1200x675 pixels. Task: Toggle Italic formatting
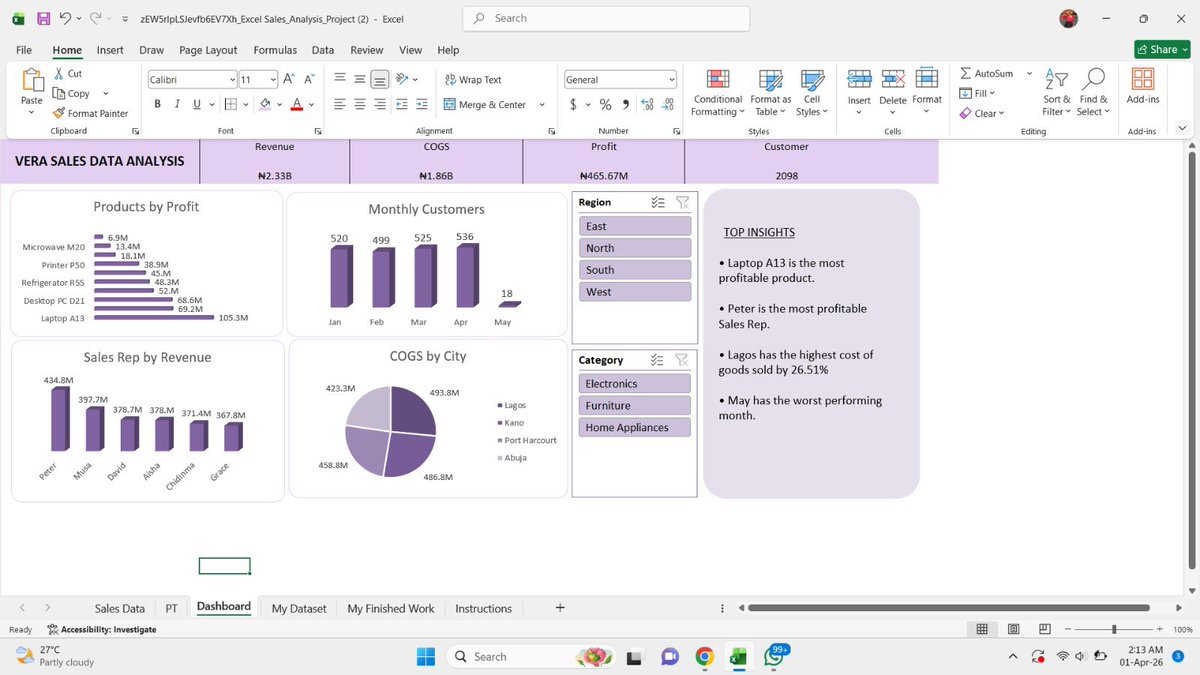(177, 104)
